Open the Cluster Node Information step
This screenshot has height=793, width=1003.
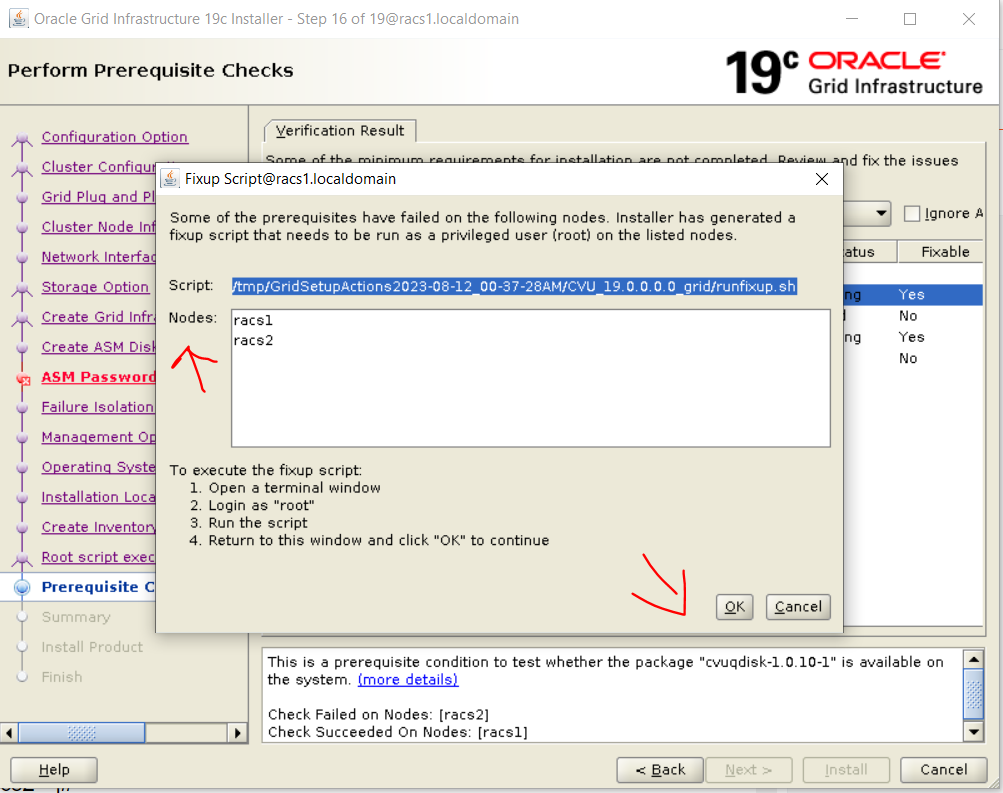pyautogui.click(x=99, y=227)
